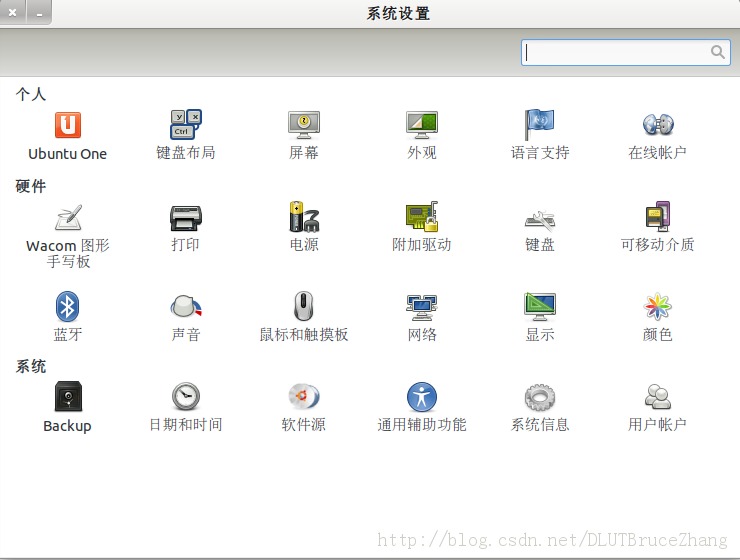The height and width of the screenshot is (560, 740).
Task: Open 打印 printer settings
Action: [185, 218]
